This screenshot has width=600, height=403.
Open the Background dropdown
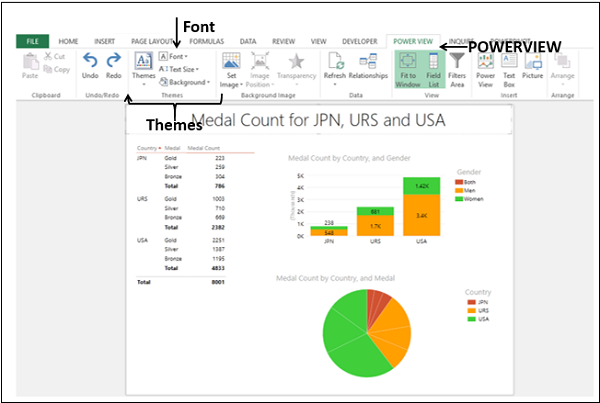[187, 82]
